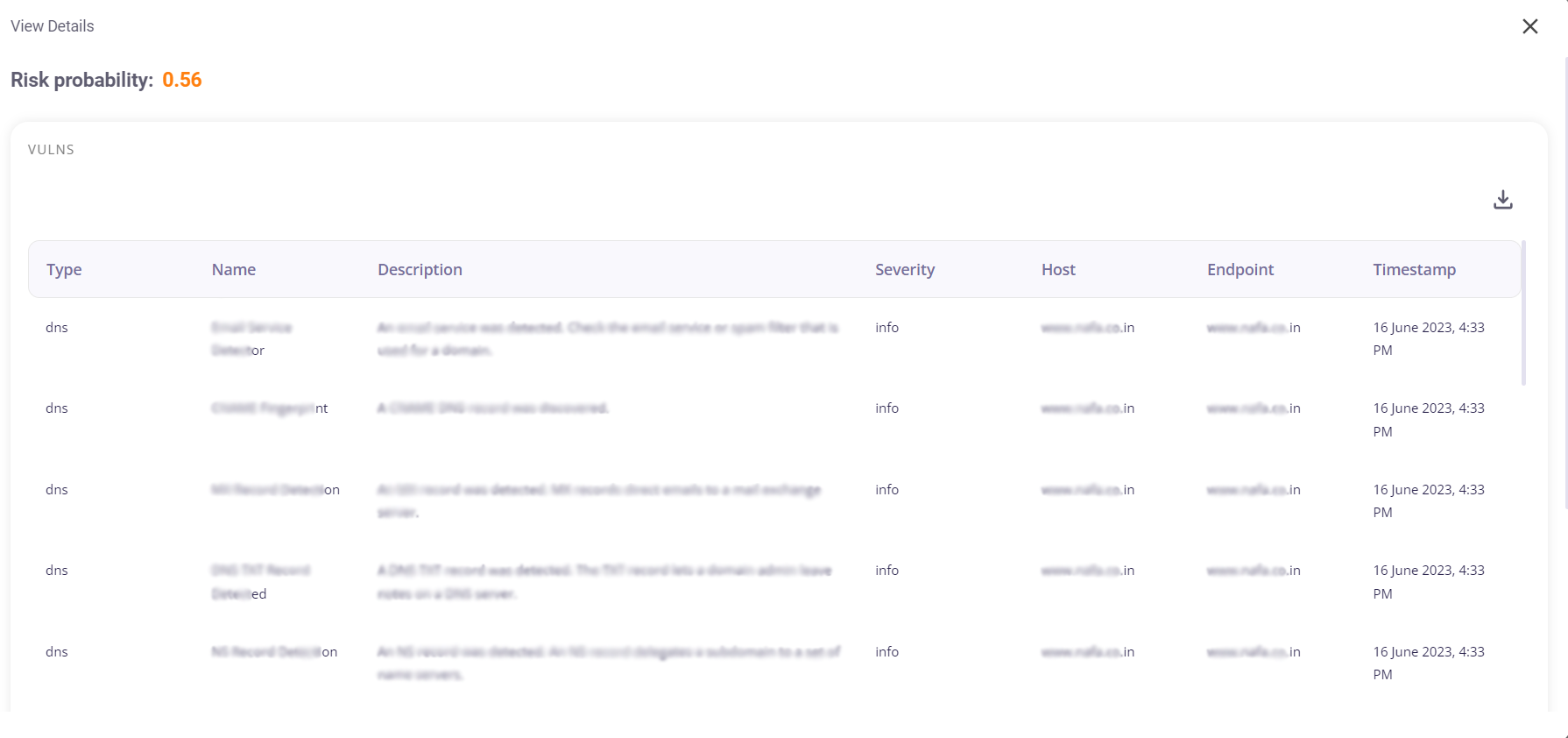Click info severity in CNAME Fingerprint row

point(886,408)
